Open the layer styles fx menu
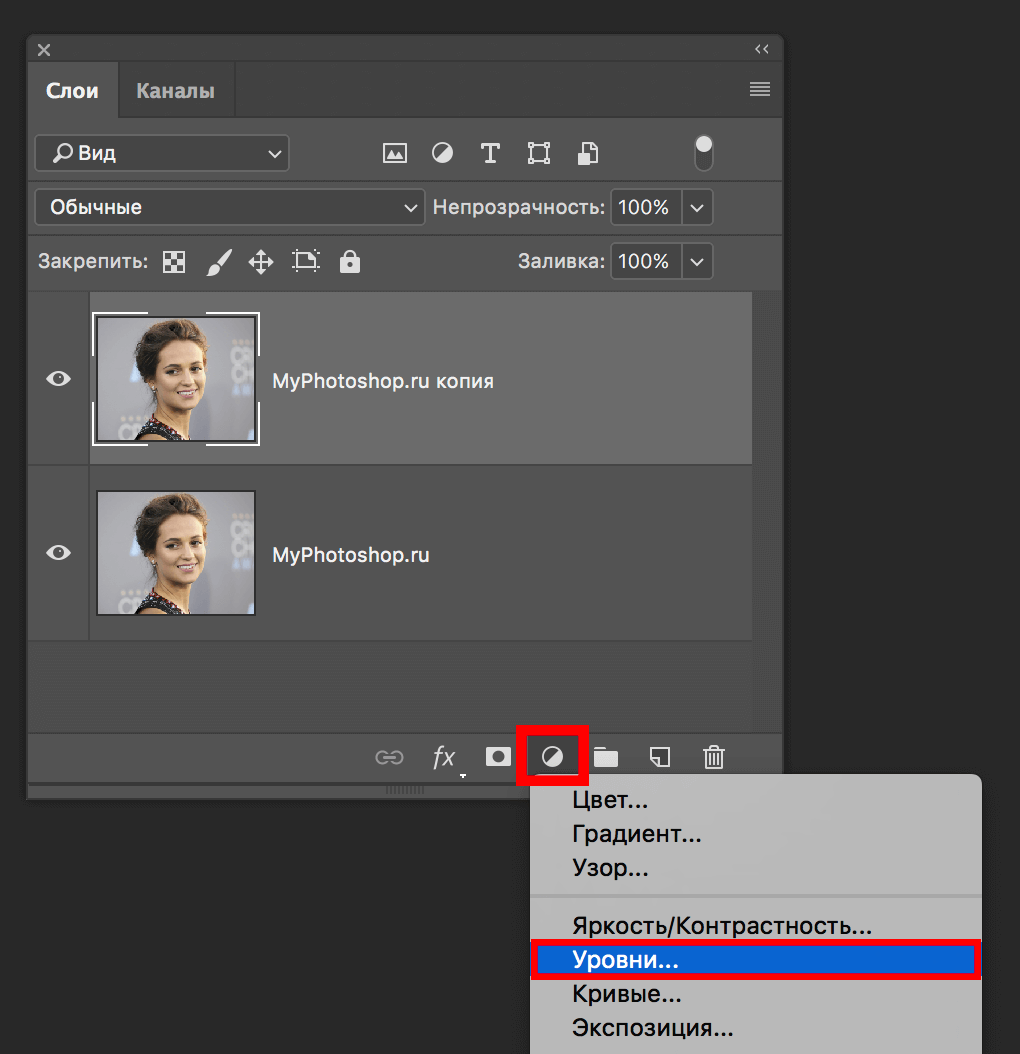1020x1054 pixels. [444, 757]
